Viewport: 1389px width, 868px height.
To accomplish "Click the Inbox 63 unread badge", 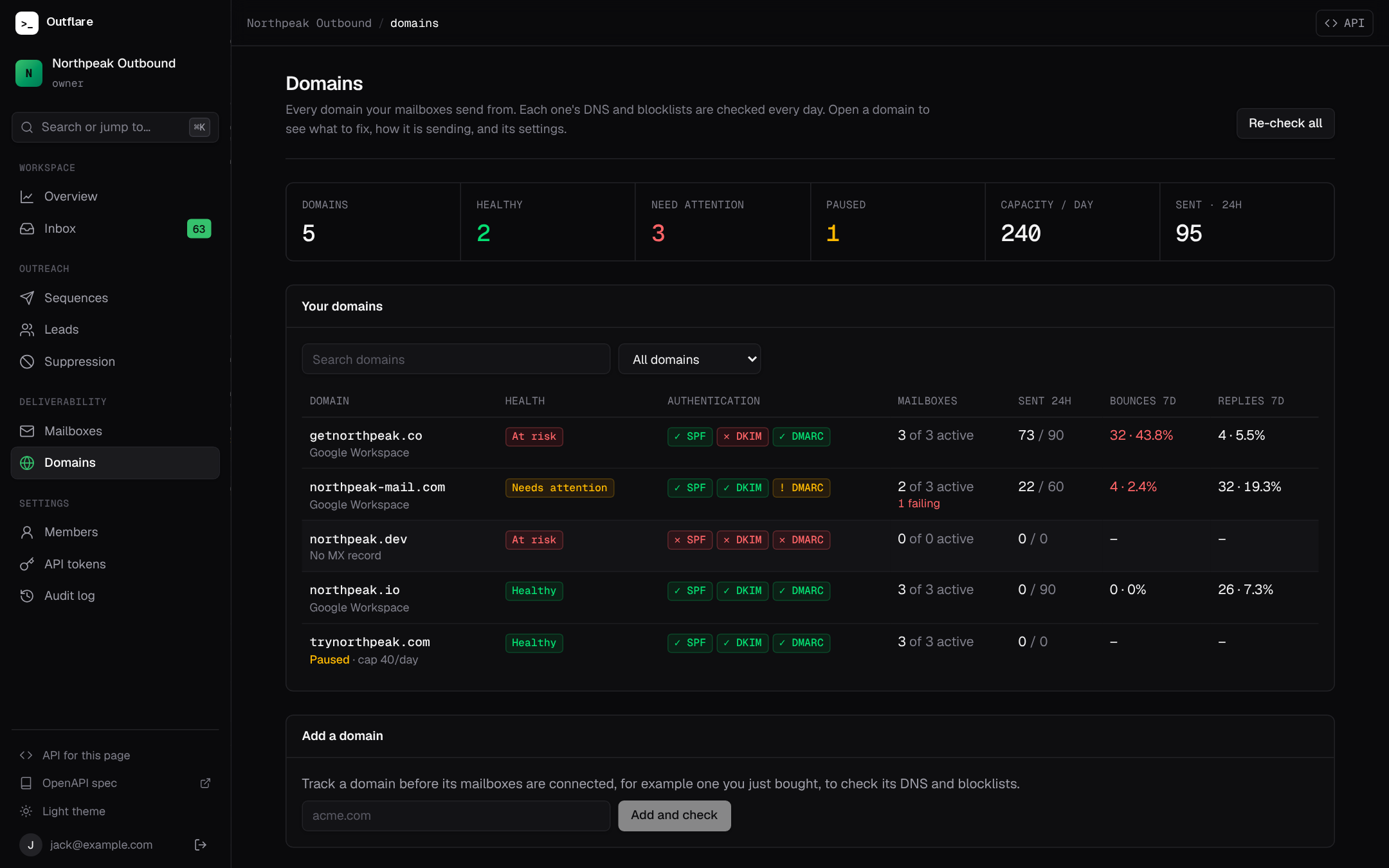I will coord(199,229).
